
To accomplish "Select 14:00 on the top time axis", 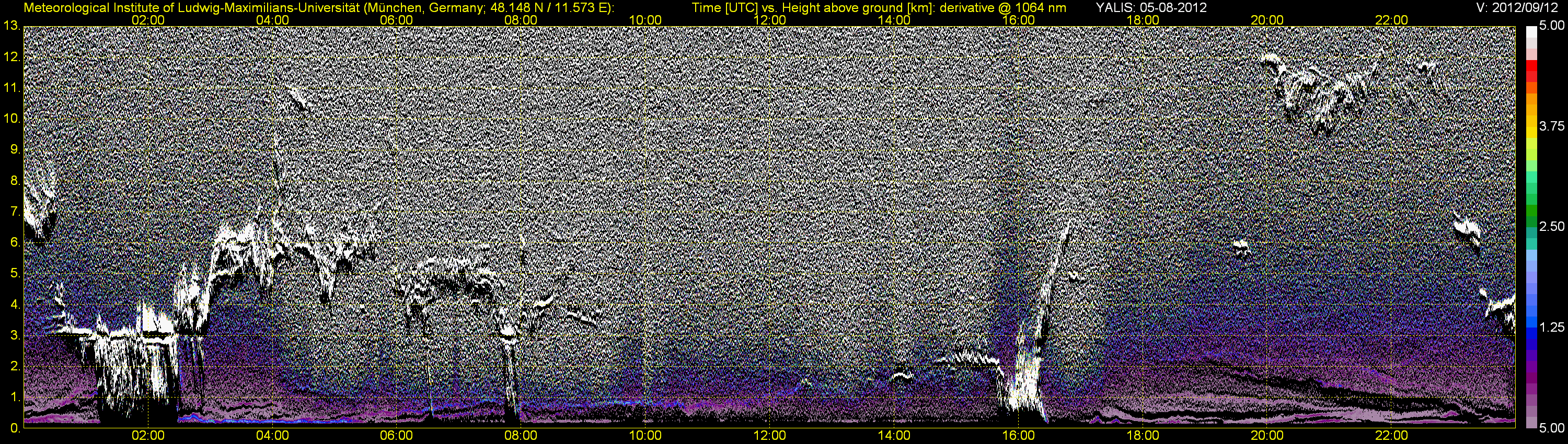I will pyautogui.click(x=894, y=20).
